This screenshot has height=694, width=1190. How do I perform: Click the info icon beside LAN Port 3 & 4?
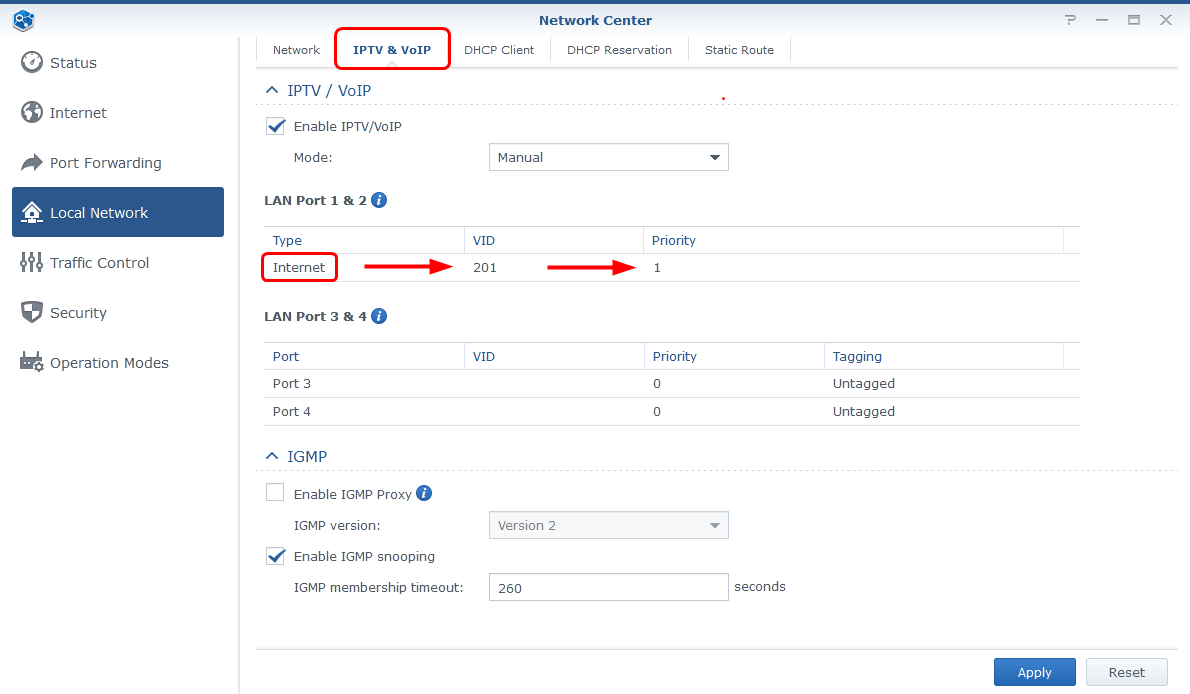pyautogui.click(x=378, y=316)
